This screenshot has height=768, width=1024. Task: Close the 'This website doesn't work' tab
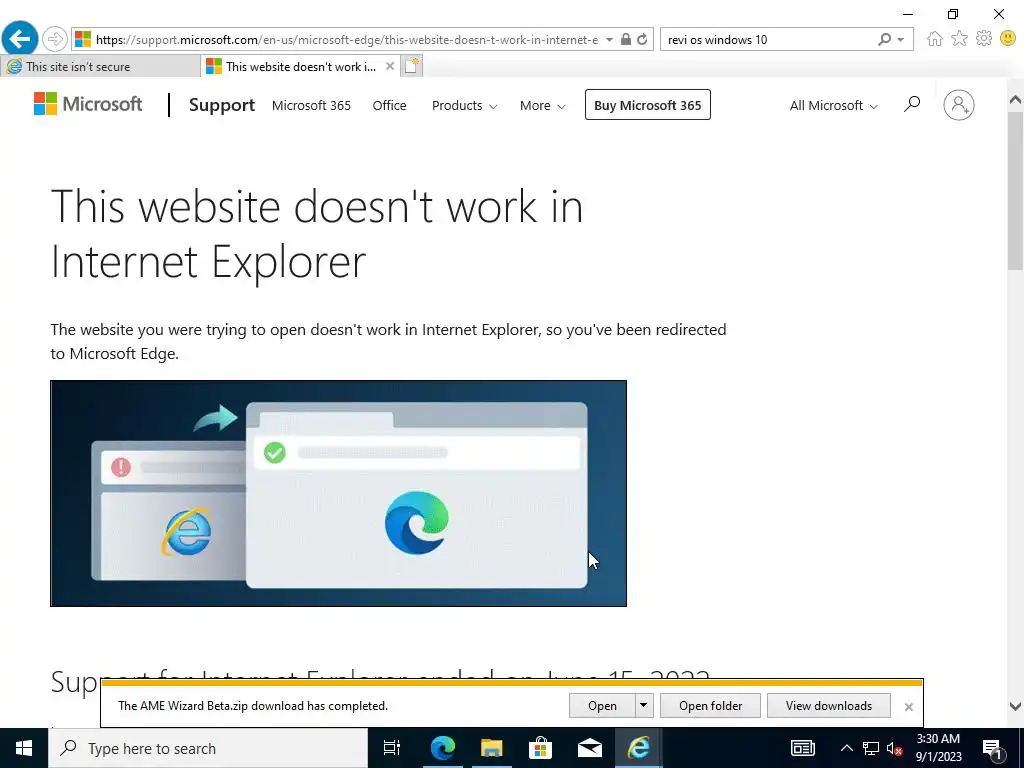390,66
